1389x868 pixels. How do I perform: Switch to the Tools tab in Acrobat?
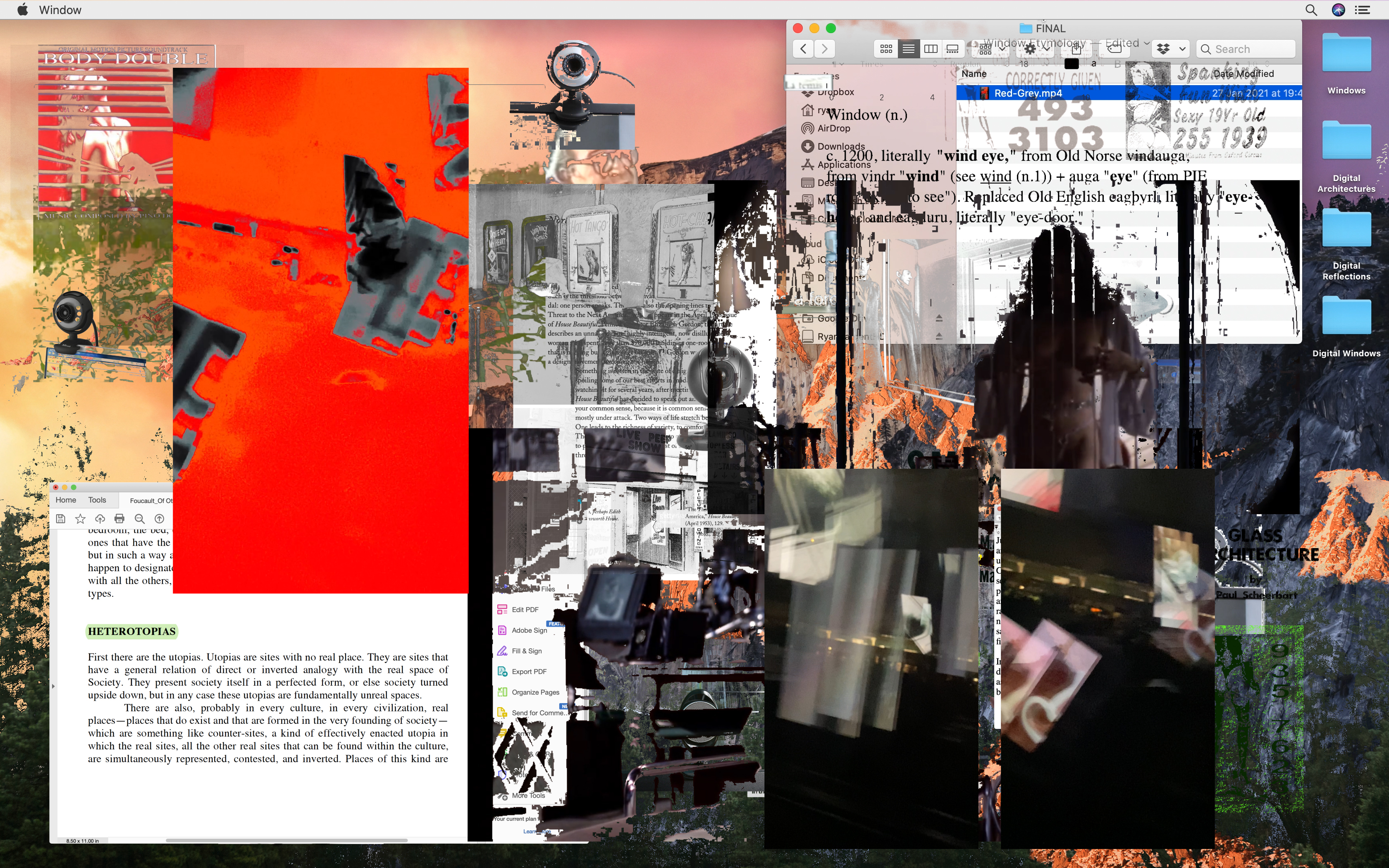pyautogui.click(x=97, y=500)
